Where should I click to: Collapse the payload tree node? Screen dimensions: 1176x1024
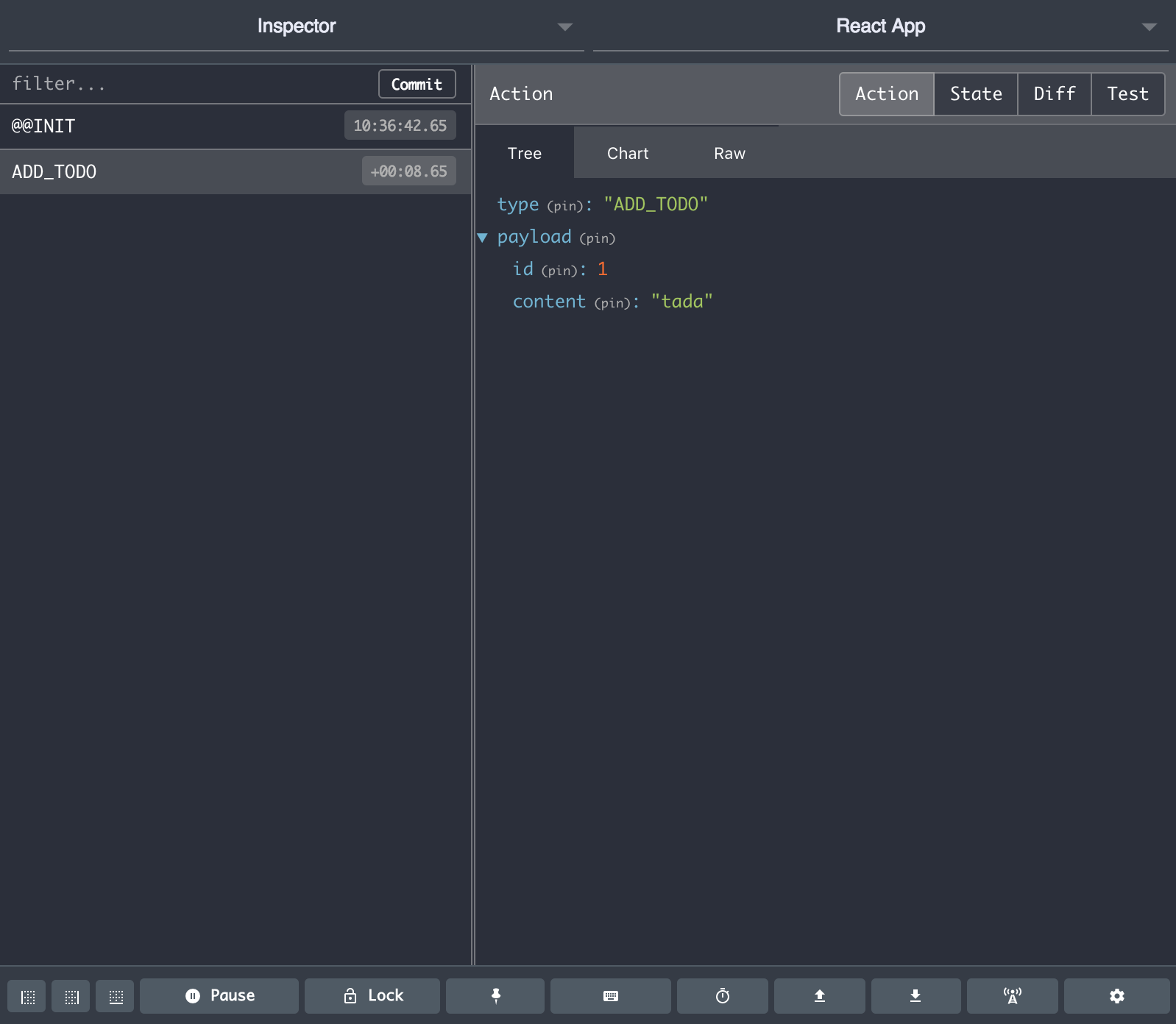tap(483, 238)
